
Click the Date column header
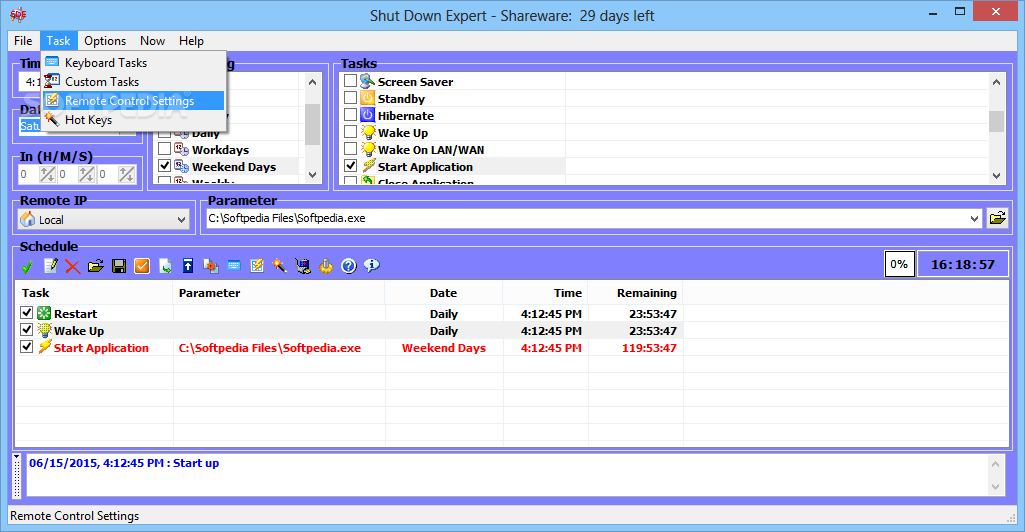(x=444, y=293)
